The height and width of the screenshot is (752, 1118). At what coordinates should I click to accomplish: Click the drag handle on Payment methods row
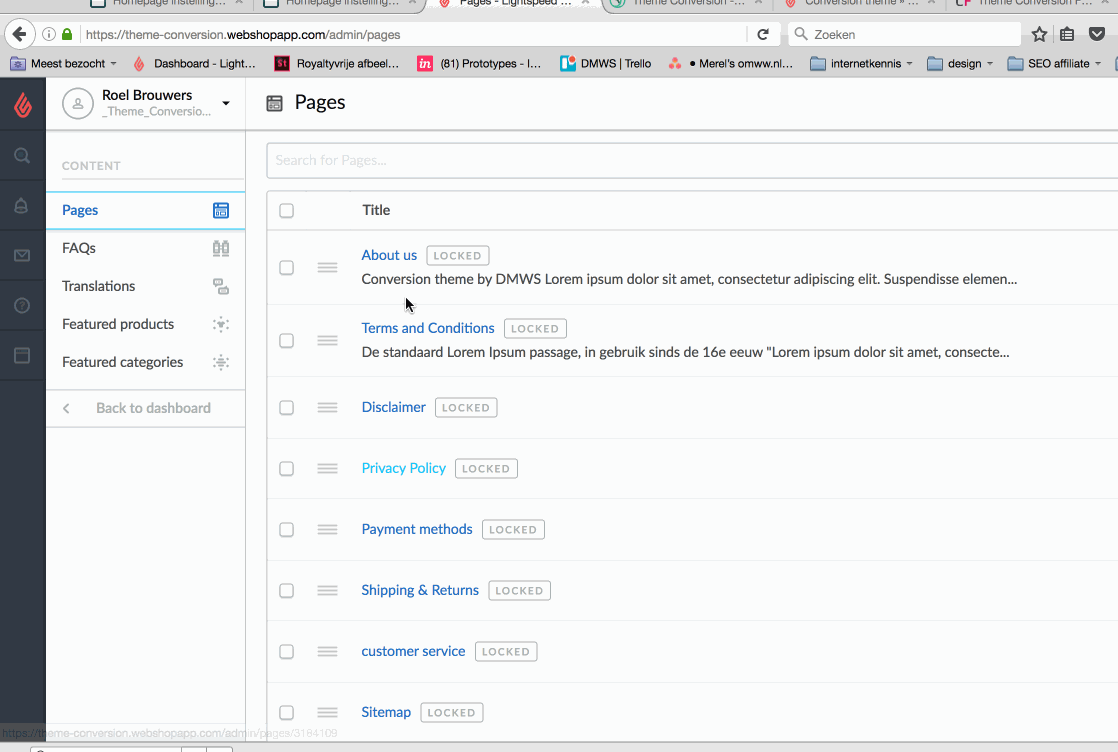327,530
